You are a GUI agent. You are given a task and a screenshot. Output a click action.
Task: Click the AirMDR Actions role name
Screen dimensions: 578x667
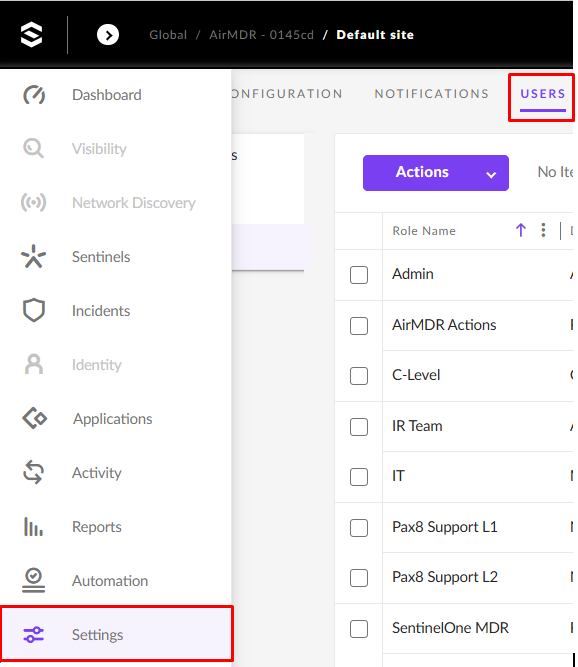click(444, 325)
